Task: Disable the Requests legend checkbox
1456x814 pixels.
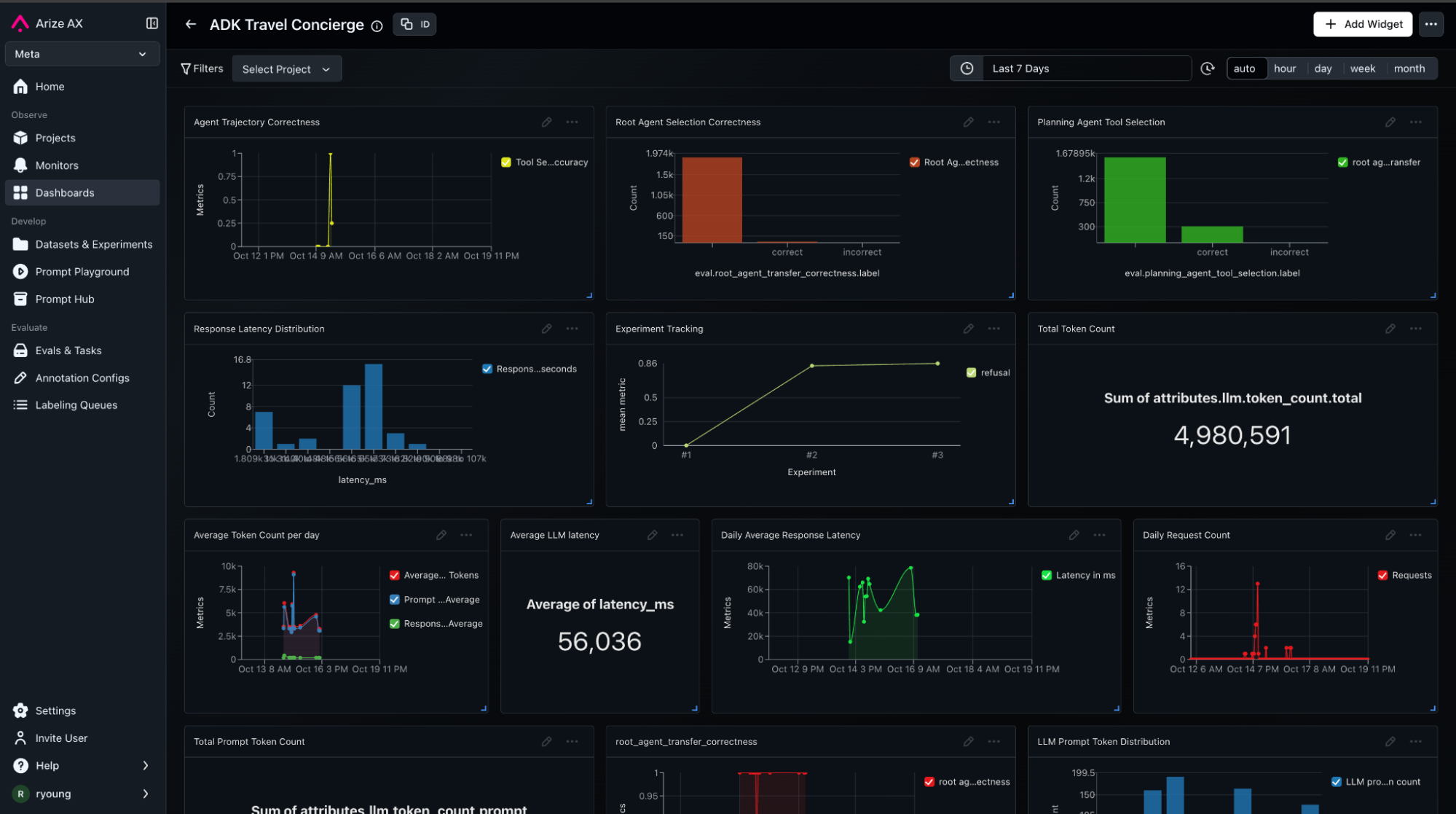Action: coord(1382,575)
